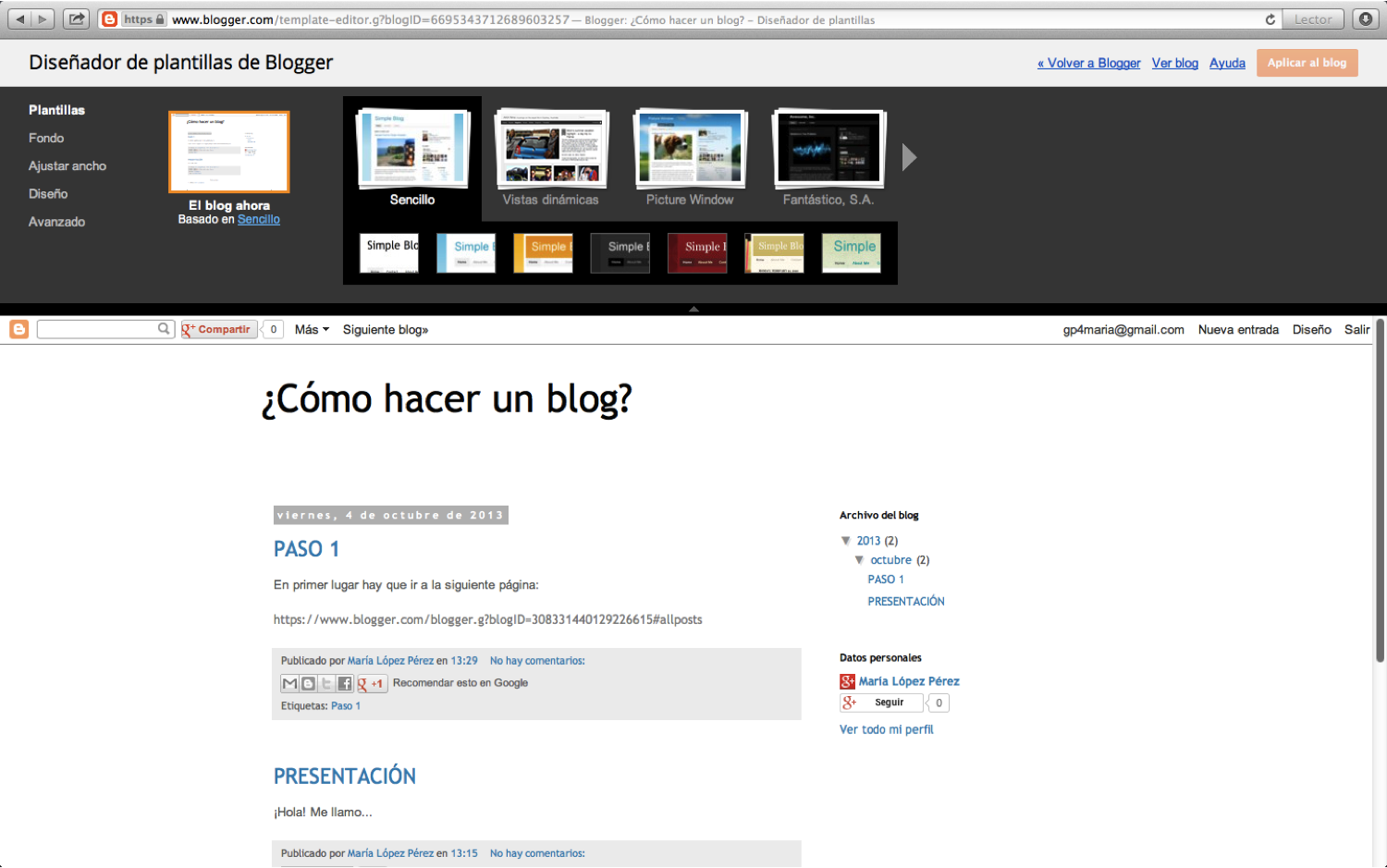The width and height of the screenshot is (1387, 868).
Task: Click Nueva entrada in navbar
Action: (x=1238, y=329)
